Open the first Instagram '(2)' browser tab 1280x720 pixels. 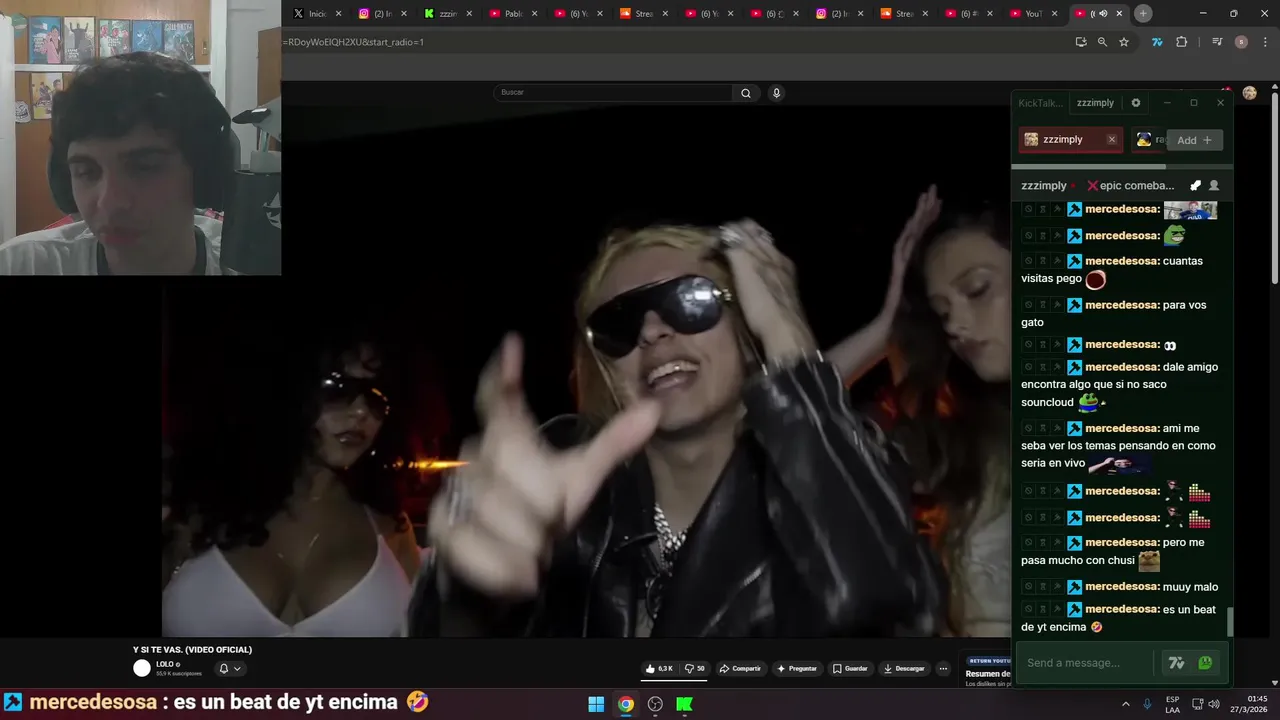(x=382, y=13)
